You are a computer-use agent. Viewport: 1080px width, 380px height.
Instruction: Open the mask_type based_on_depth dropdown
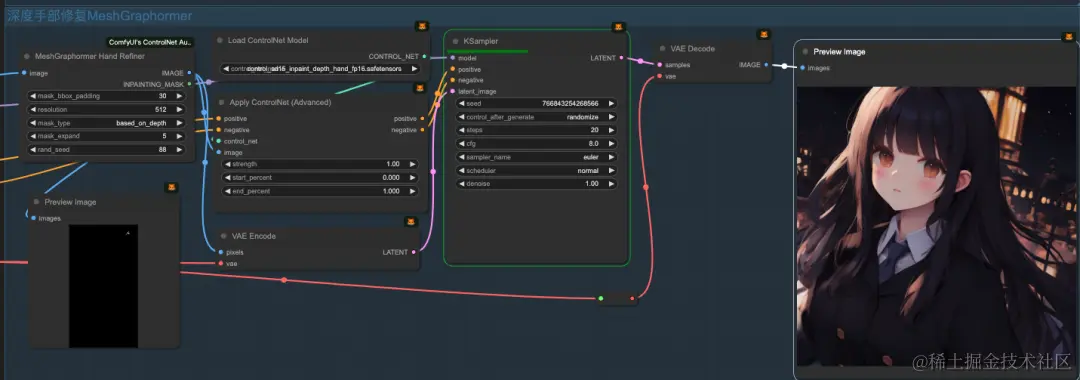click(107, 123)
